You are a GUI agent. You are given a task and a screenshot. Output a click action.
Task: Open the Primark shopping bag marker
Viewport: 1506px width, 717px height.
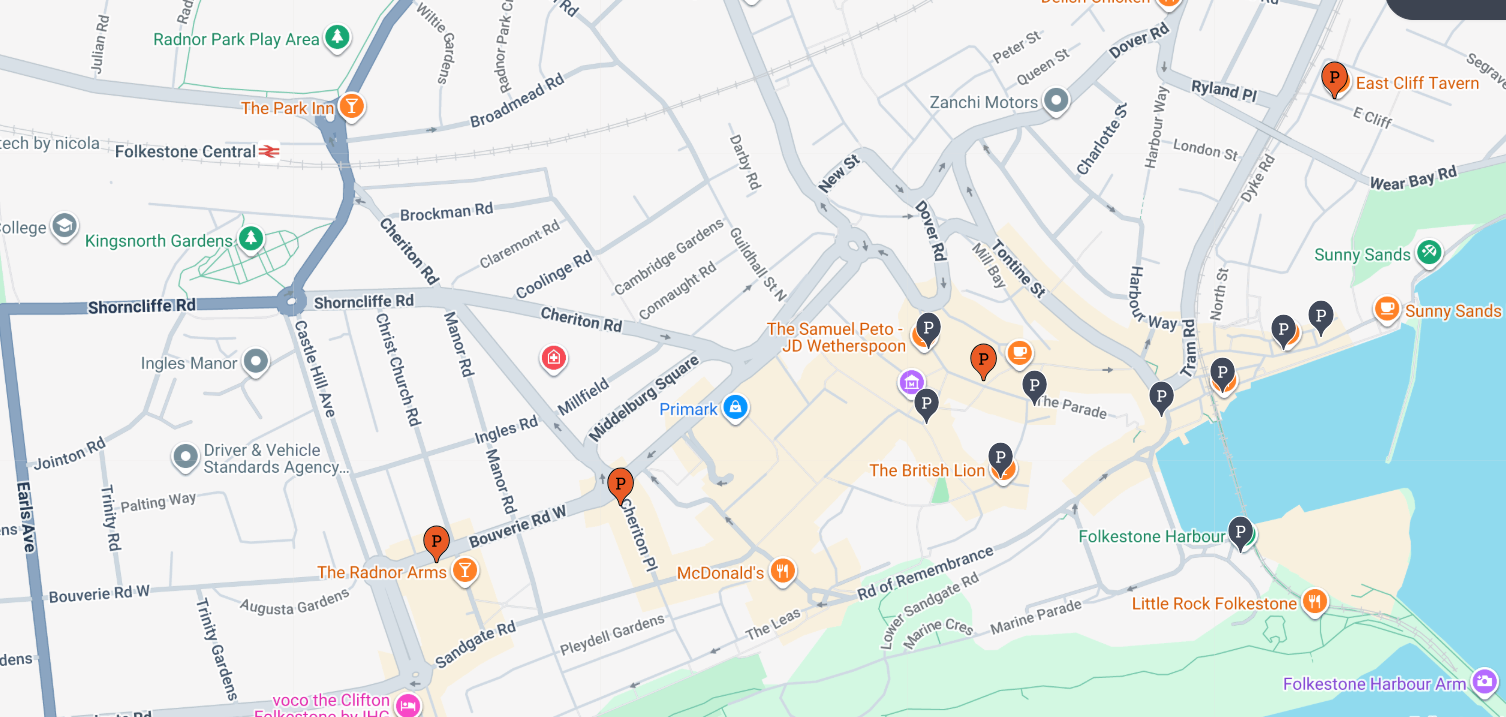[736, 408]
